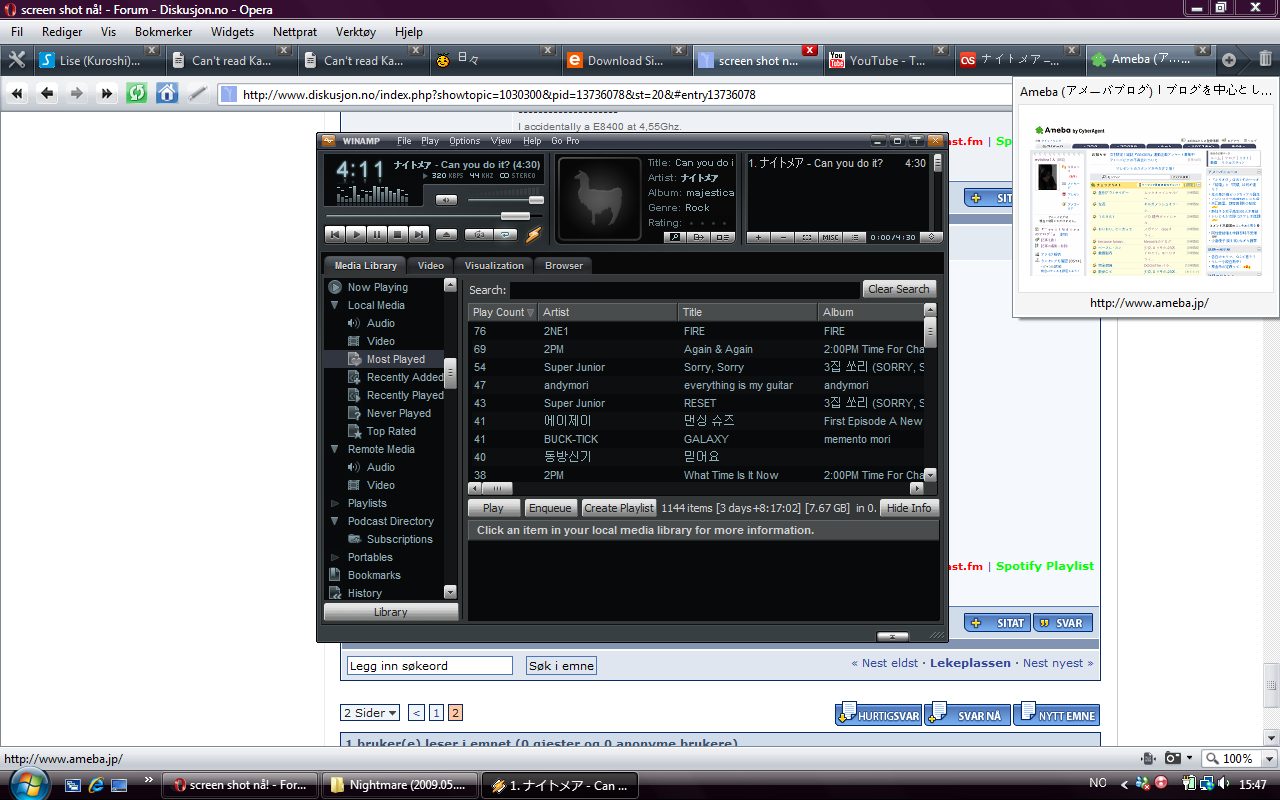This screenshot has height=800, width=1280.
Task: Adjust the Winamp volume slider
Action: click(x=505, y=200)
